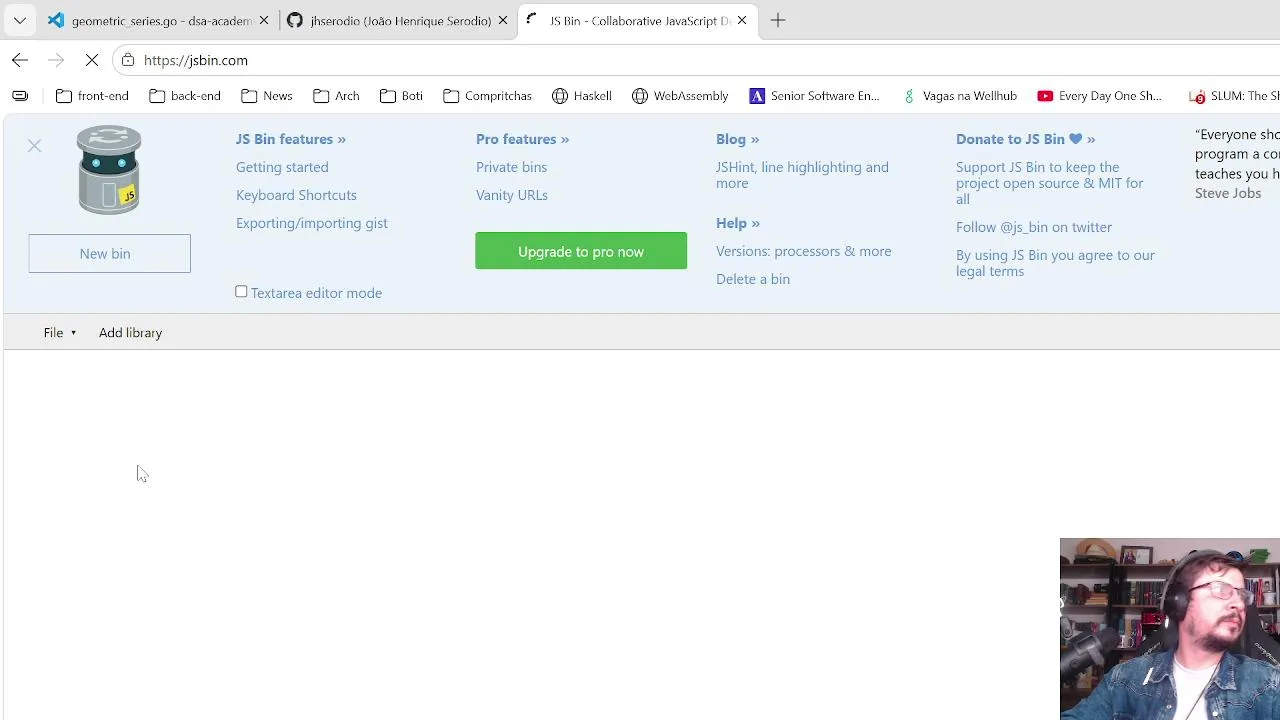Open Keyboard Shortcuts link

tap(296, 195)
